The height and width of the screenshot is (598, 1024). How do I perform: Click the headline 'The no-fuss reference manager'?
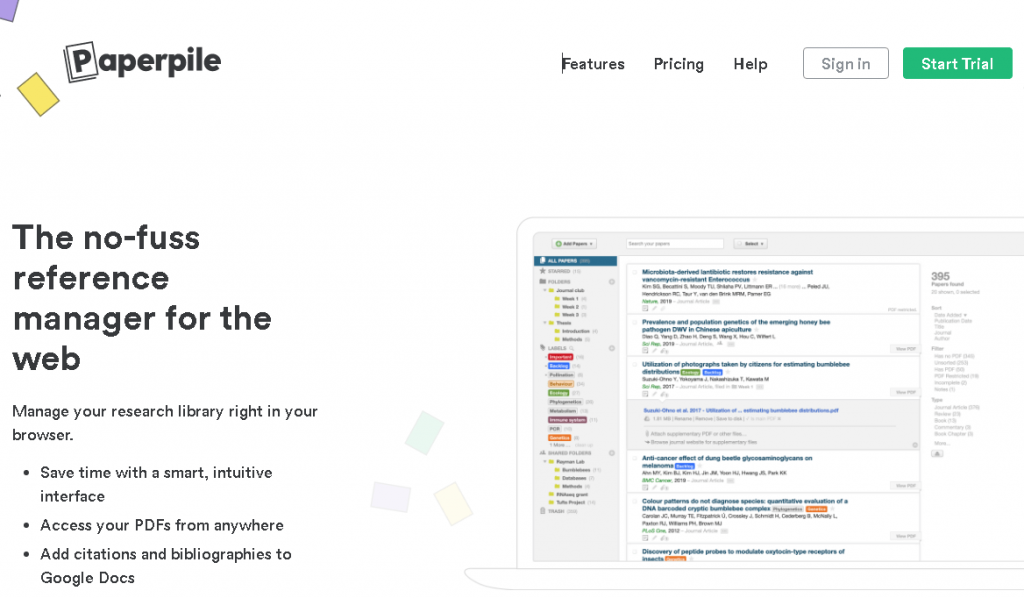point(142,298)
